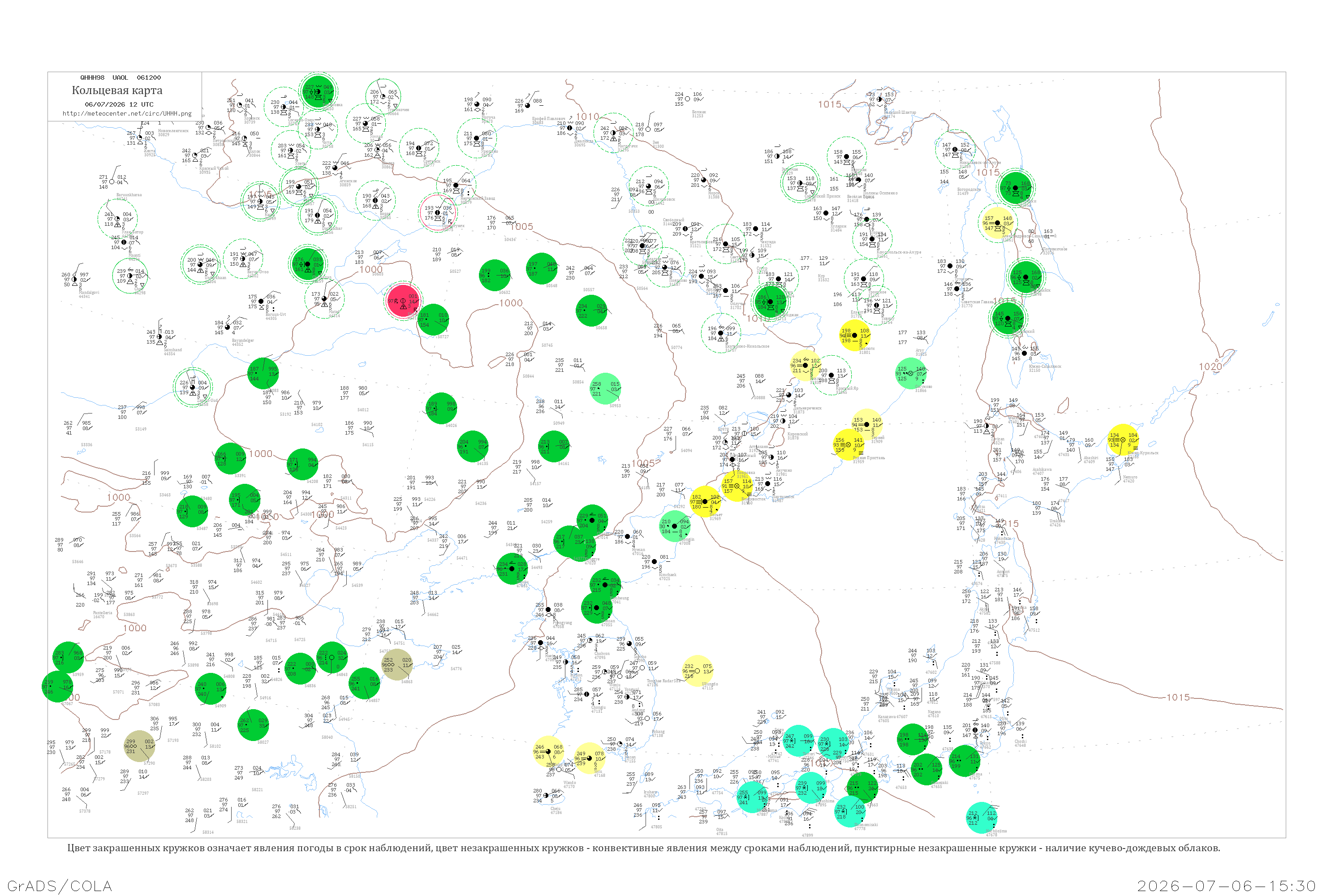Click the "Cheju" station label
The image size is (1344, 896).
coord(556,809)
